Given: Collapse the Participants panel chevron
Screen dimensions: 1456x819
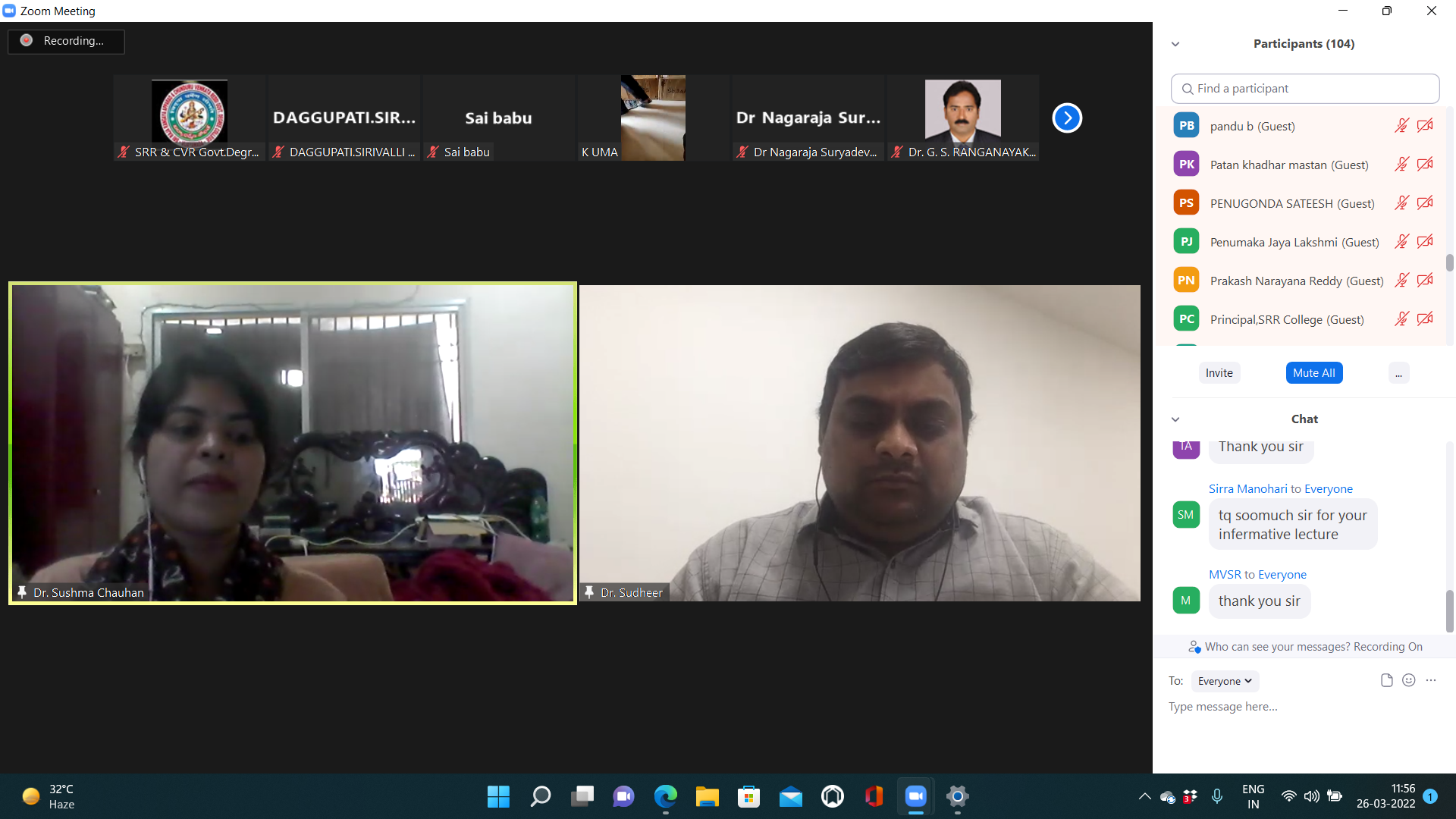Looking at the screenshot, I should (x=1175, y=44).
